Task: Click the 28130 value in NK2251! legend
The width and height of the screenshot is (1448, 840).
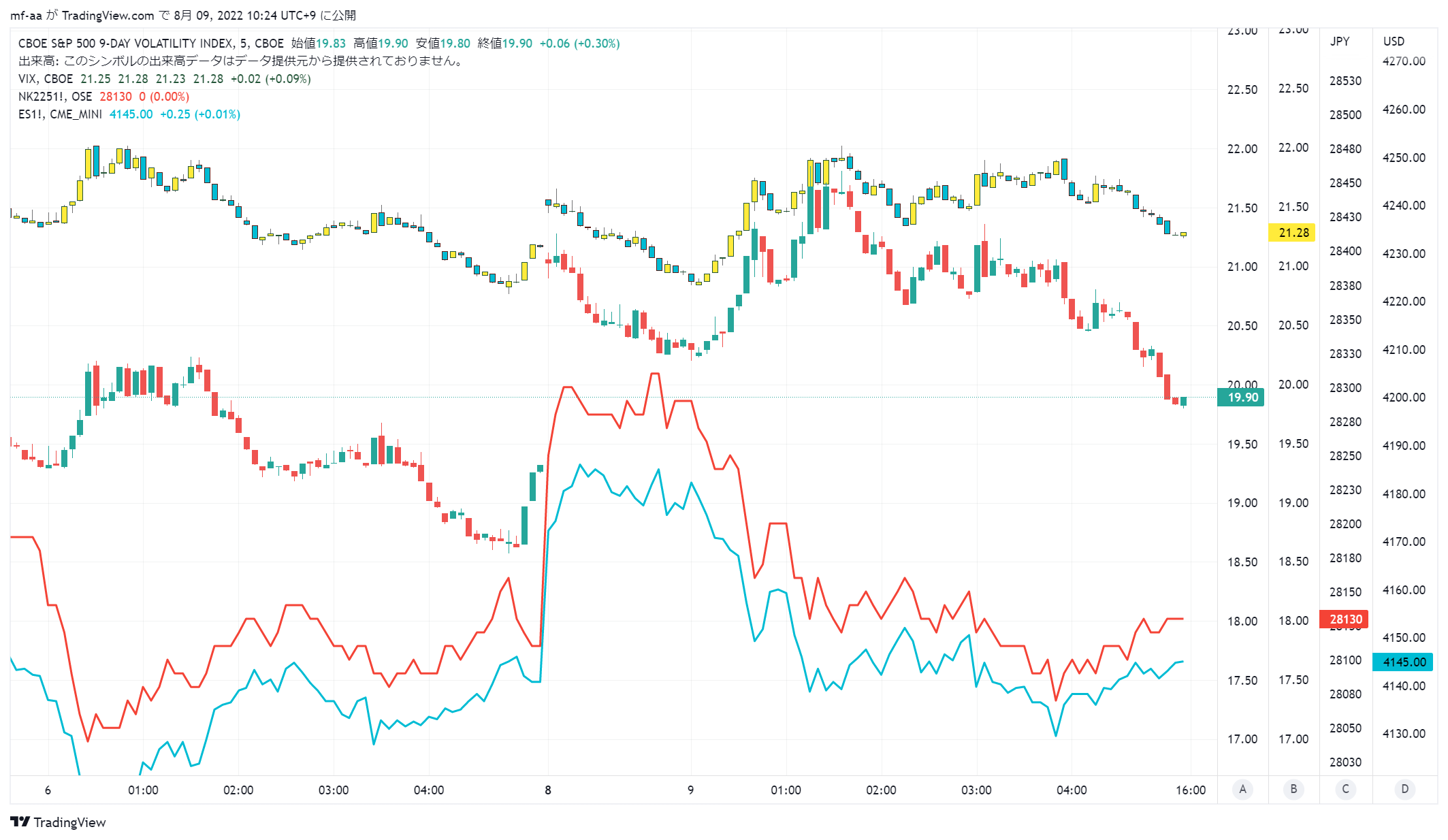Action: pyautogui.click(x=116, y=97)
